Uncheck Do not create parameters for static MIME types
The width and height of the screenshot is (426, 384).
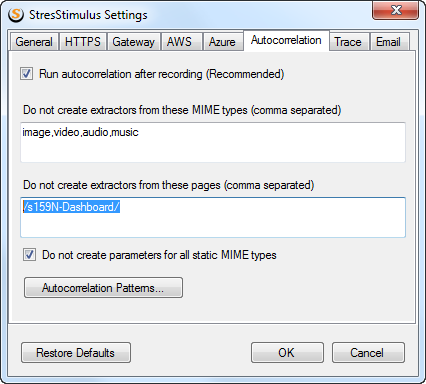coord(29,255)
